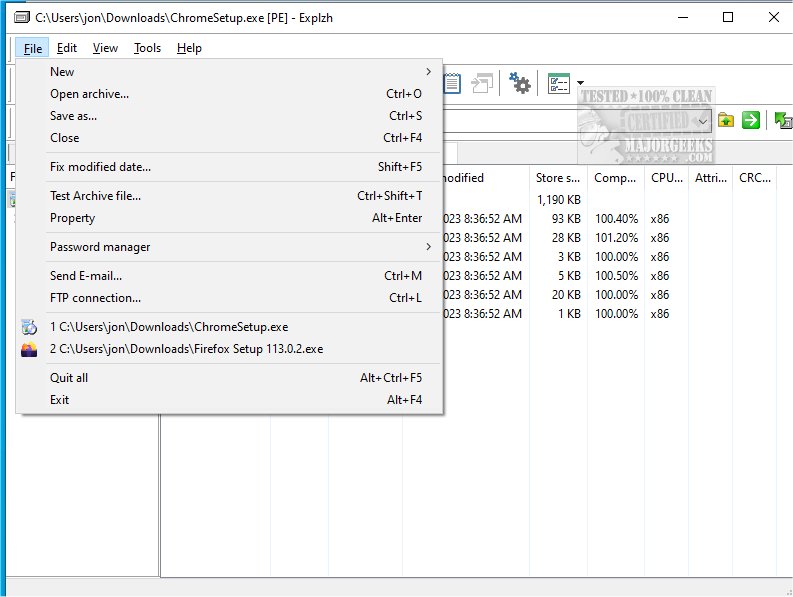
Task: Click the Password manager submenu chevron
Action: pos(428,247)
